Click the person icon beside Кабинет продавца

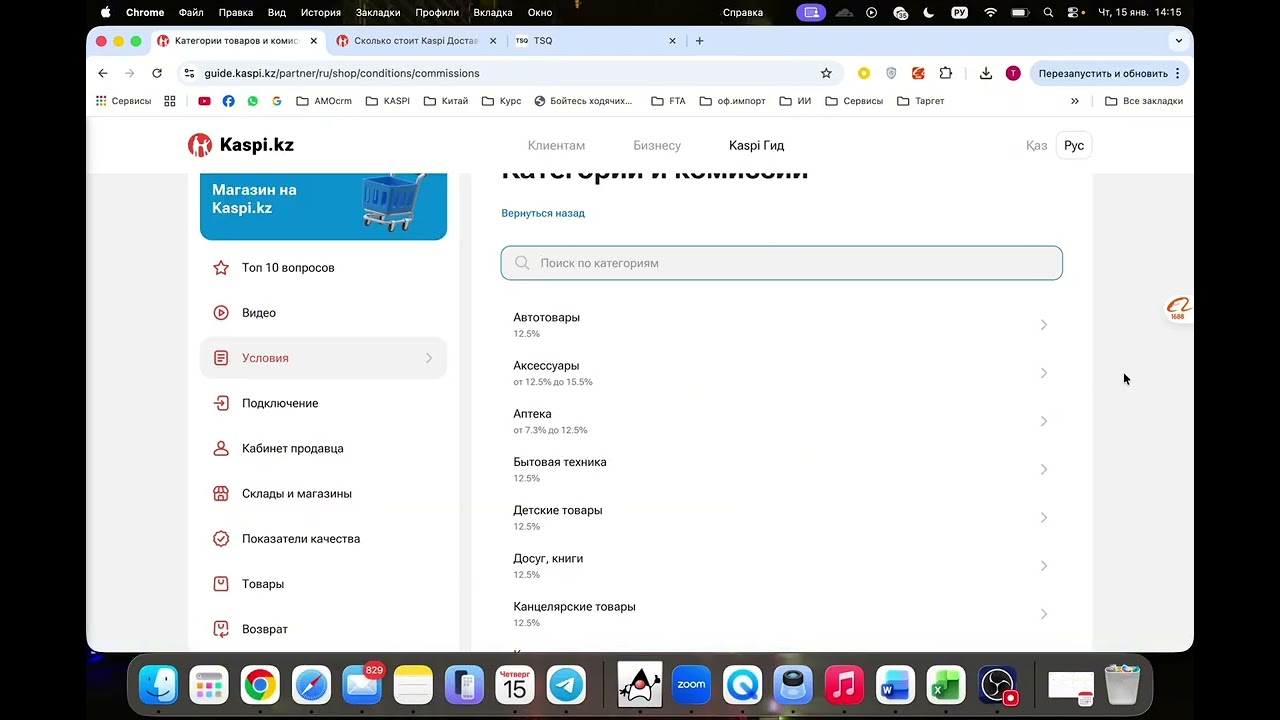(x=221, y=448)
